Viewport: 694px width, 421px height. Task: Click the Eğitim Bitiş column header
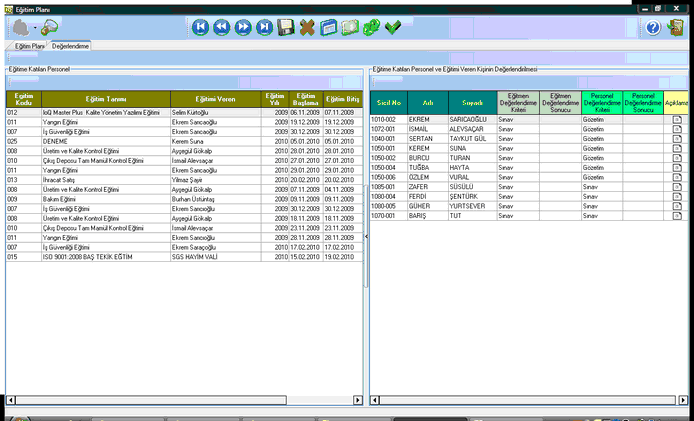pos(343,99)
